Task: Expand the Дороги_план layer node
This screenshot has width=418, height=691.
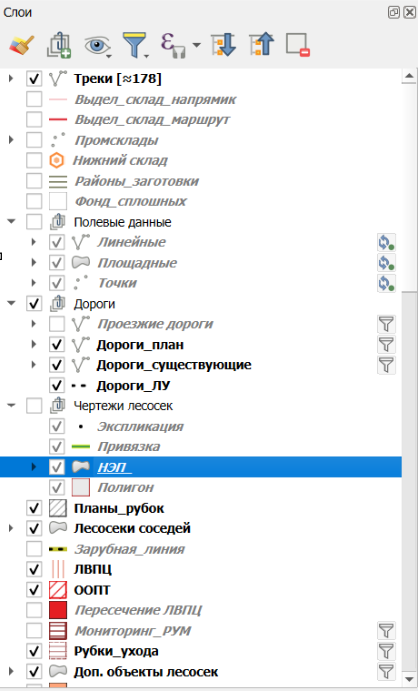Action: click(x=34, y=344)
